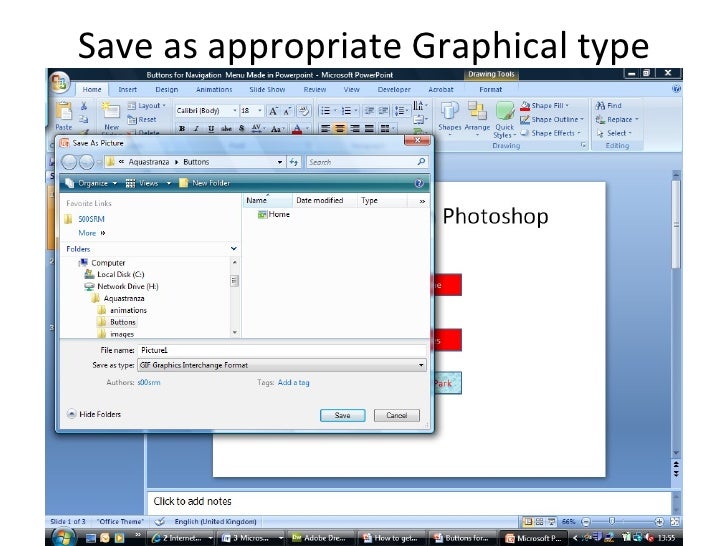The height and width of the screenshot is (546, 728).
Task: Open the font size combo box
Action: 252,111
